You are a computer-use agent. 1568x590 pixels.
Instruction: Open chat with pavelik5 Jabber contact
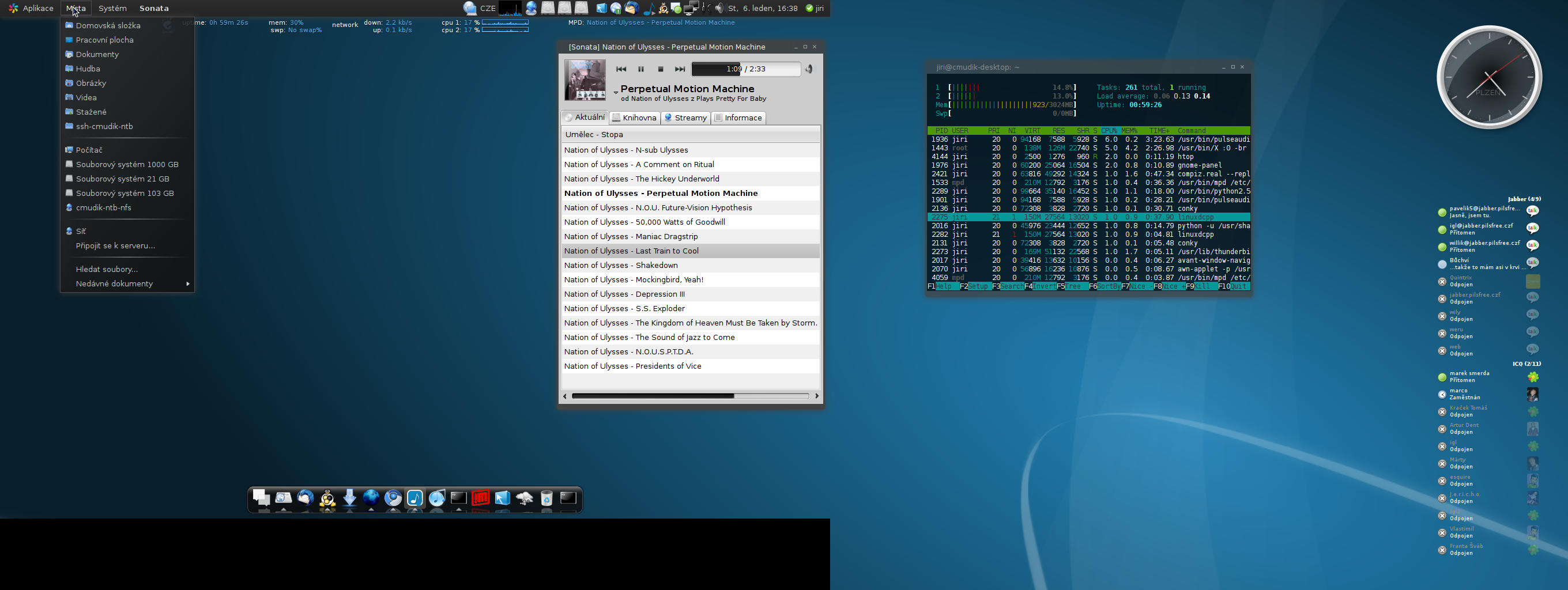coord(1490,211)
